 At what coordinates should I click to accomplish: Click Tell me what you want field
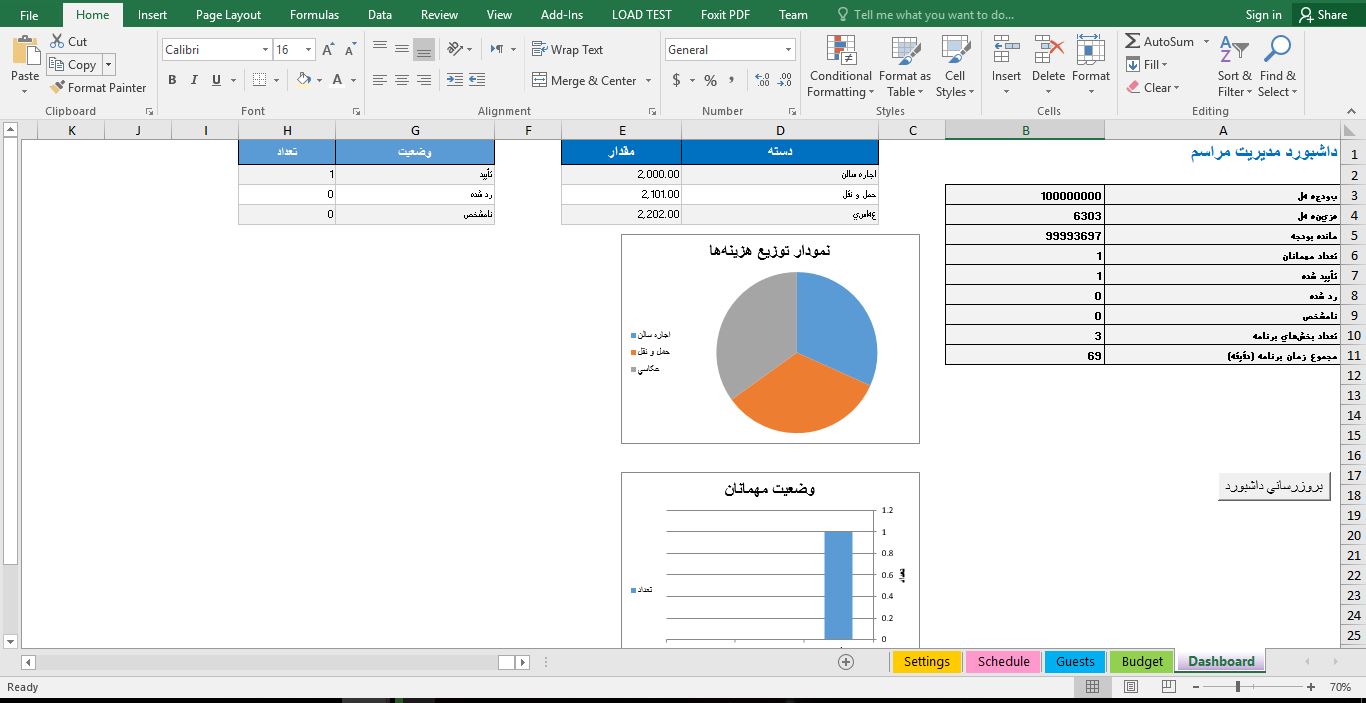(x=925, y=15)
